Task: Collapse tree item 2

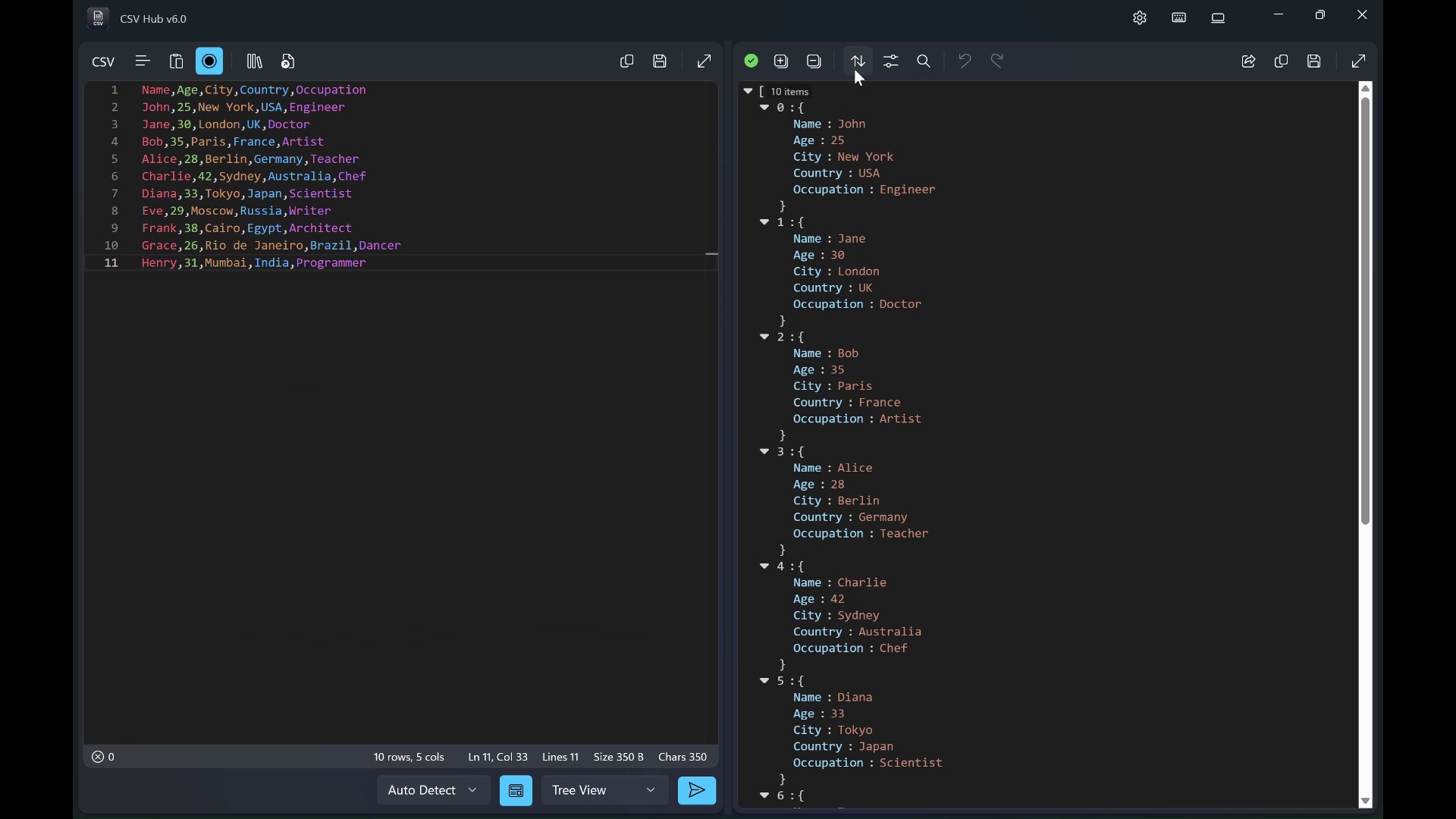Action: click(x=766, y=337)
